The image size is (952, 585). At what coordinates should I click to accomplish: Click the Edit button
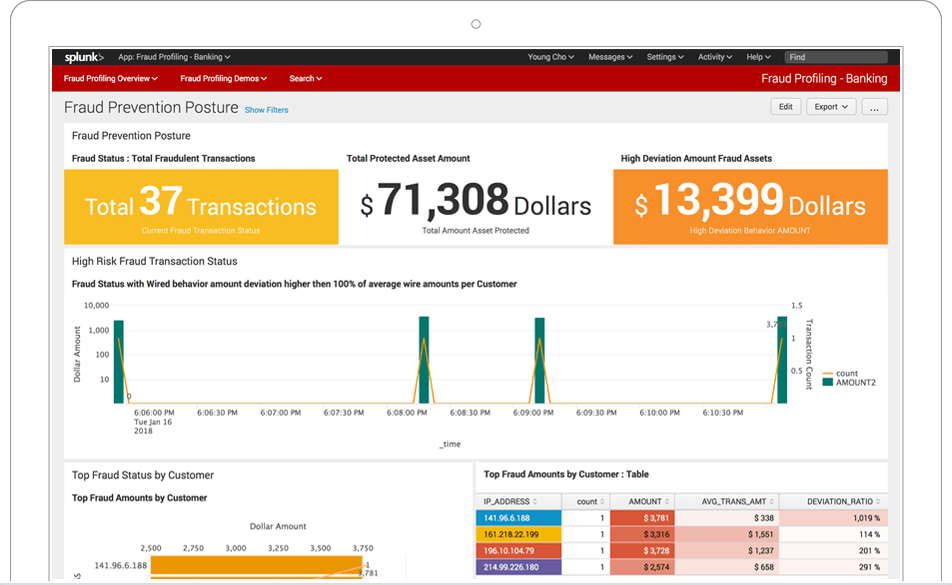[x=786, y=106]
